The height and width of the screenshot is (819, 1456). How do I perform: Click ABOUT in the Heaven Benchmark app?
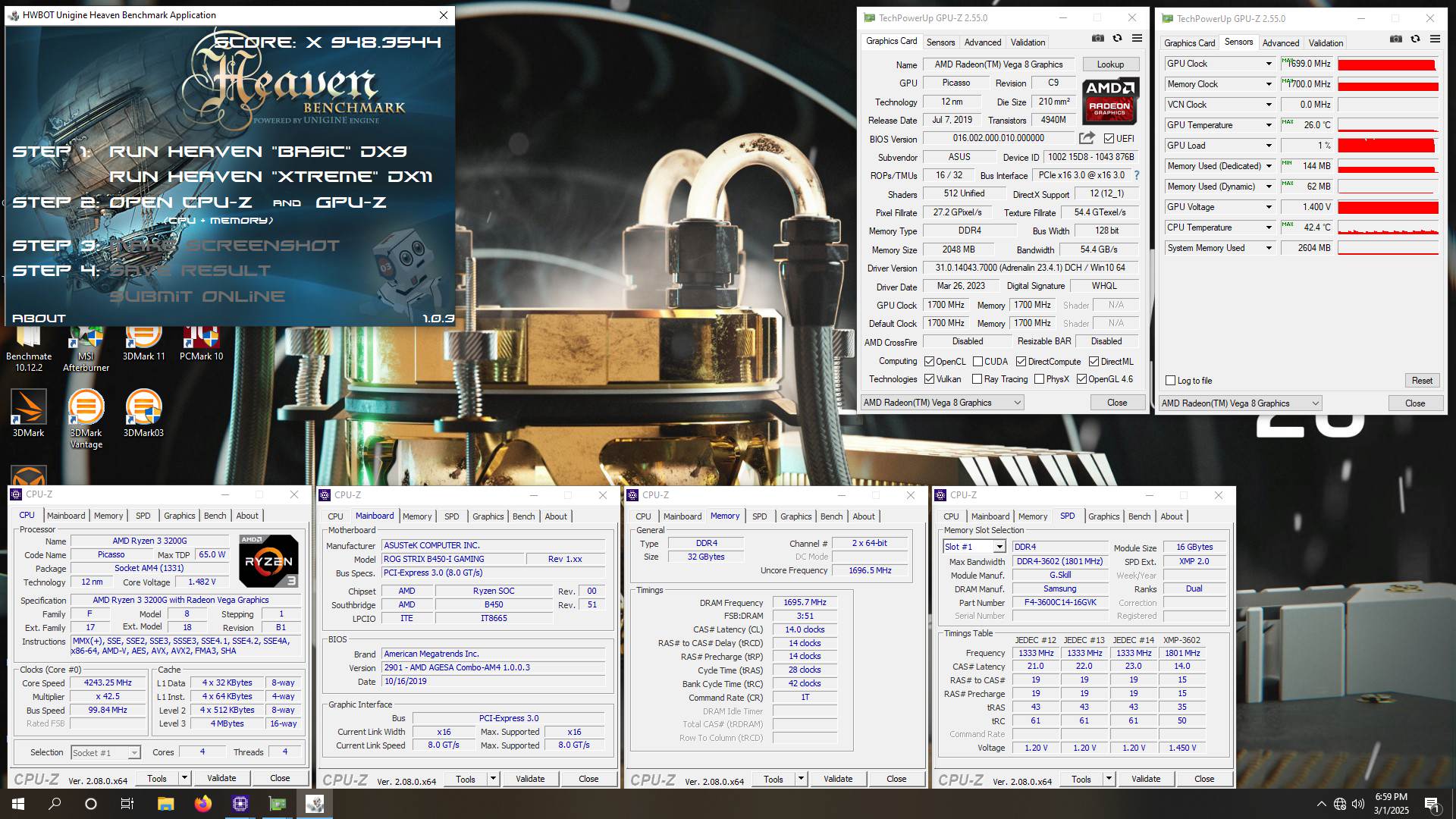[x=39, y=318]
